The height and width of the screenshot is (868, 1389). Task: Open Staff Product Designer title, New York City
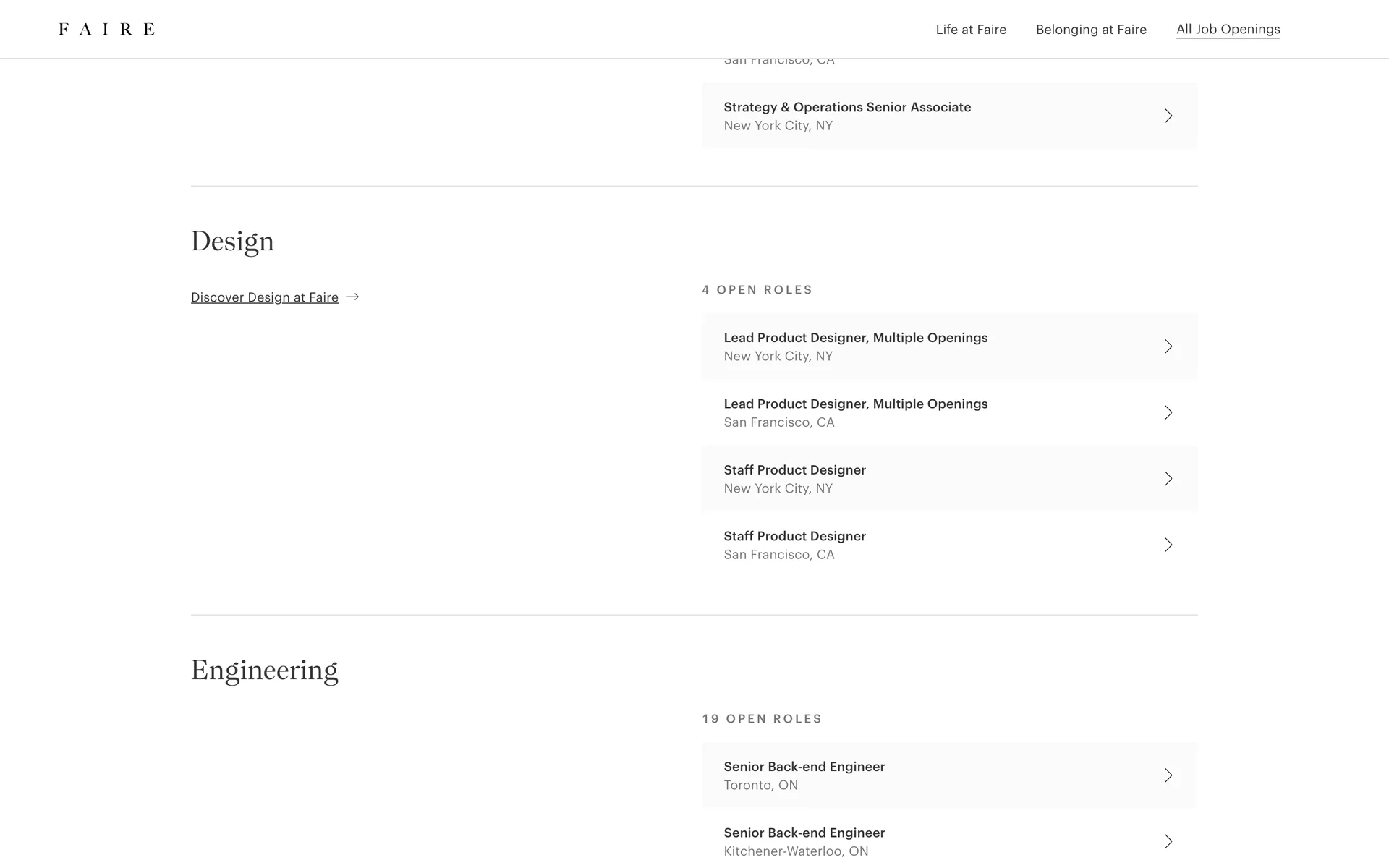pos(794,470)
